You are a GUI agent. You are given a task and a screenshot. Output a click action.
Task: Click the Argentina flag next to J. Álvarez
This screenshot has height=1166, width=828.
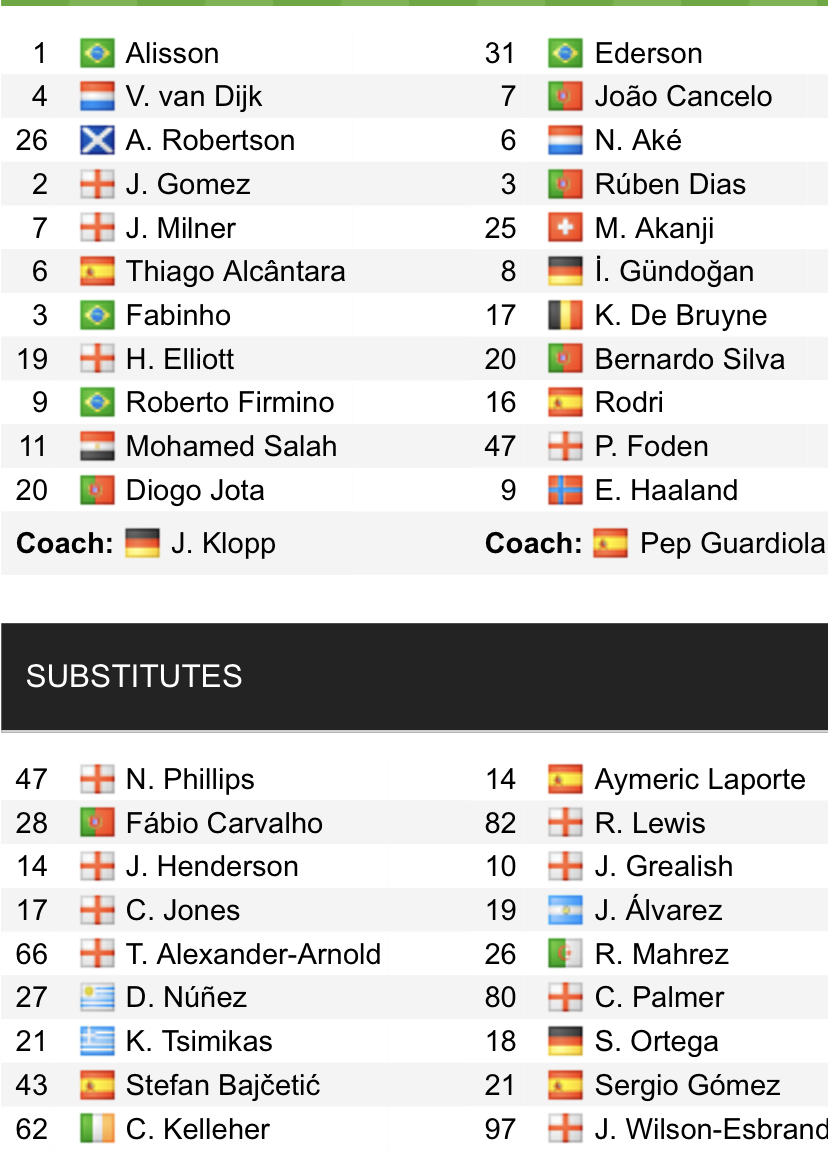(565, 910)
